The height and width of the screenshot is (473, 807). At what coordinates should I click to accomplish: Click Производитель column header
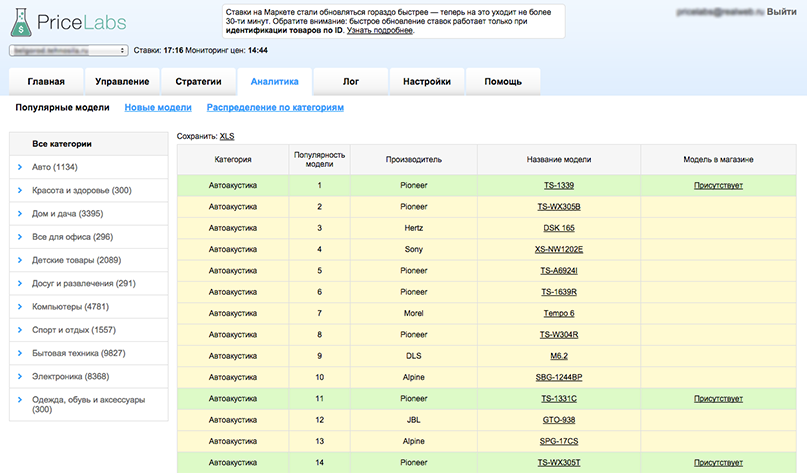[414, 160]
